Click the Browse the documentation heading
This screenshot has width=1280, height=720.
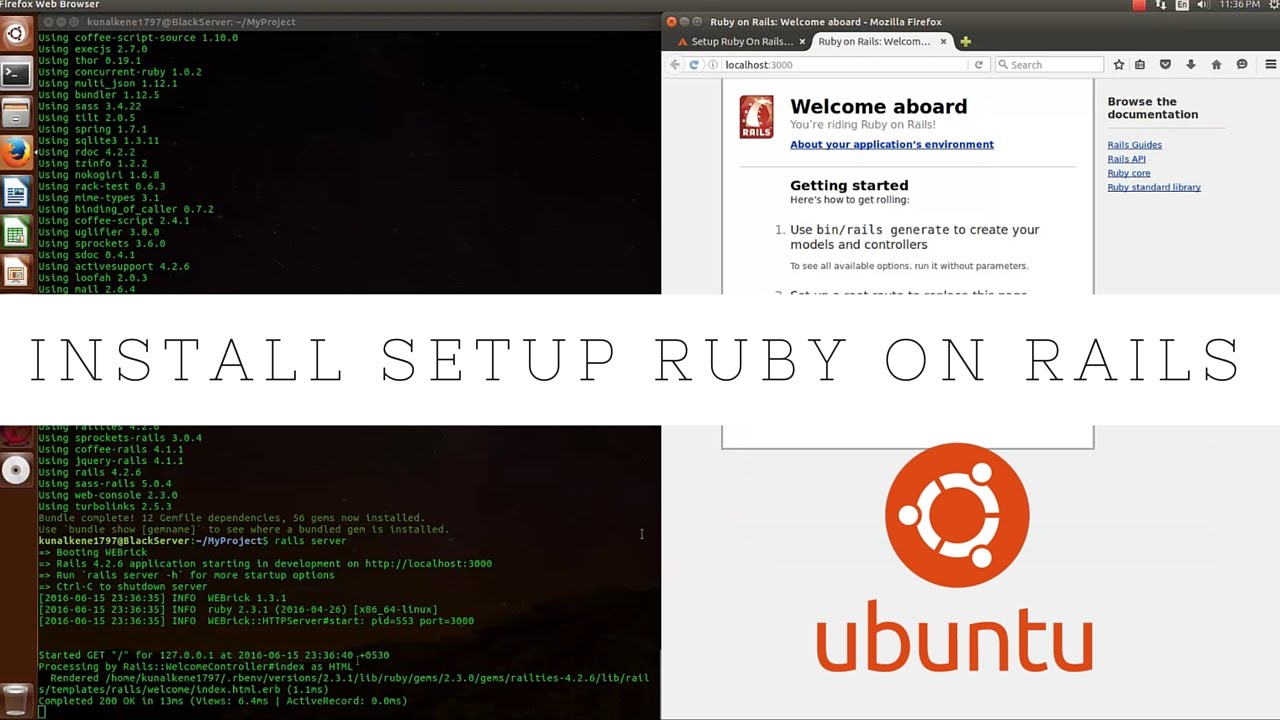point(1152,108)
